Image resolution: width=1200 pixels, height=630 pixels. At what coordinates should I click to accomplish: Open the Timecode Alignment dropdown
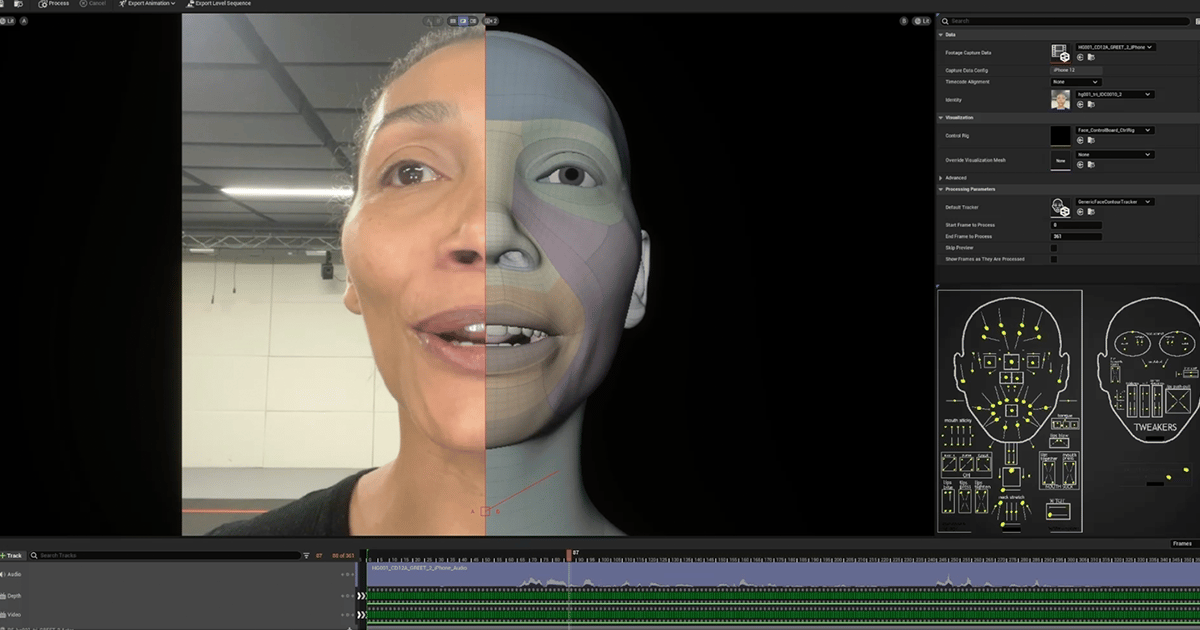1075,82
